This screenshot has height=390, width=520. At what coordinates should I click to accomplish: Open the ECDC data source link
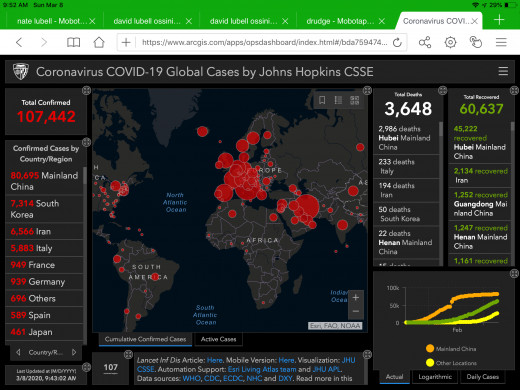coord(233,378)
